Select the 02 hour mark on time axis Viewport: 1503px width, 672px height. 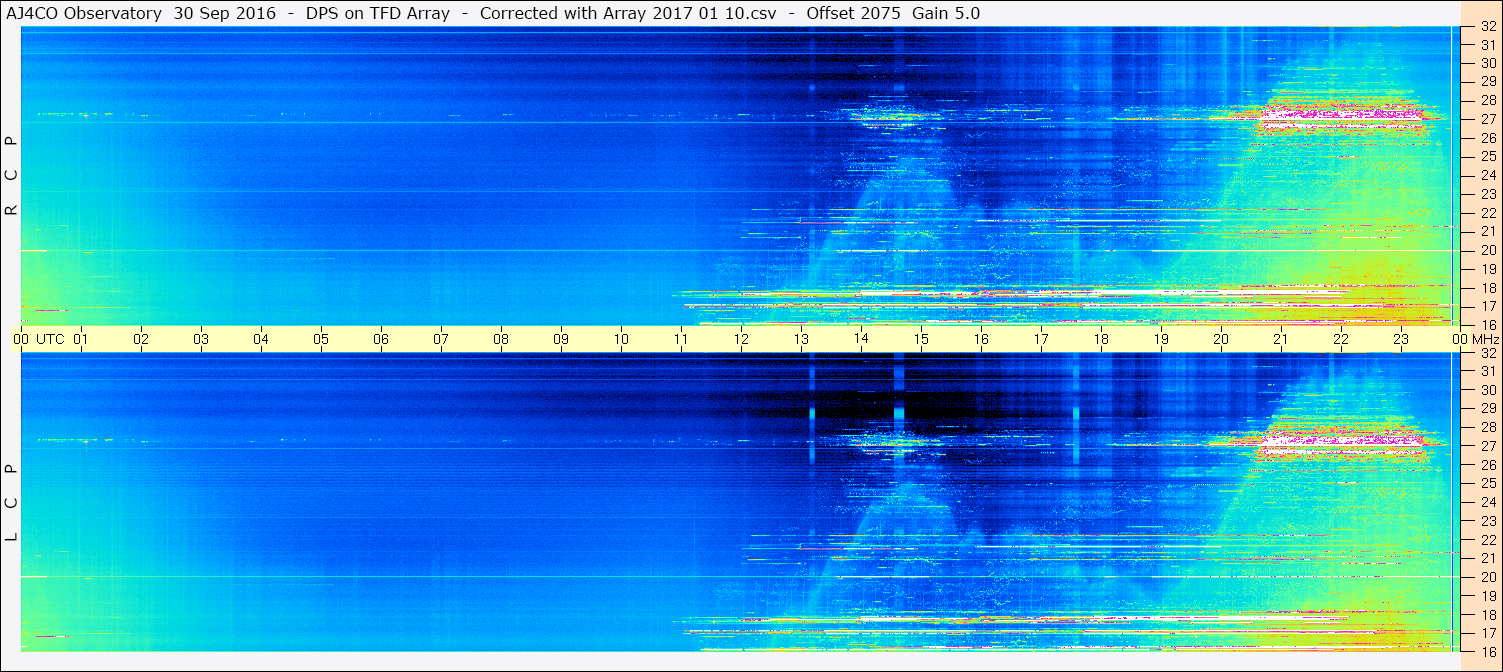pyautogui.click(x=141, y=339)
